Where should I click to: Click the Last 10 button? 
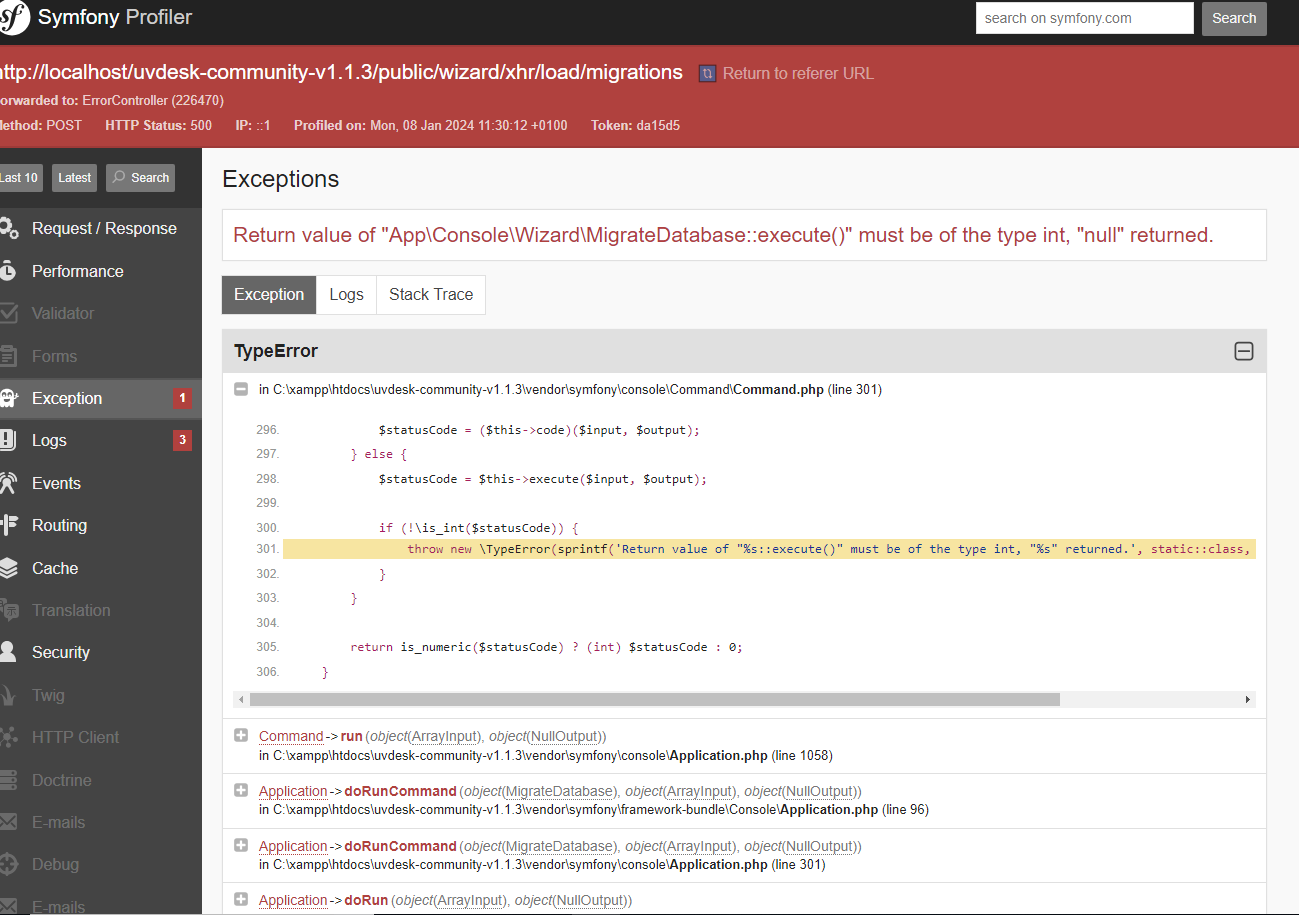tap(19, 178)
